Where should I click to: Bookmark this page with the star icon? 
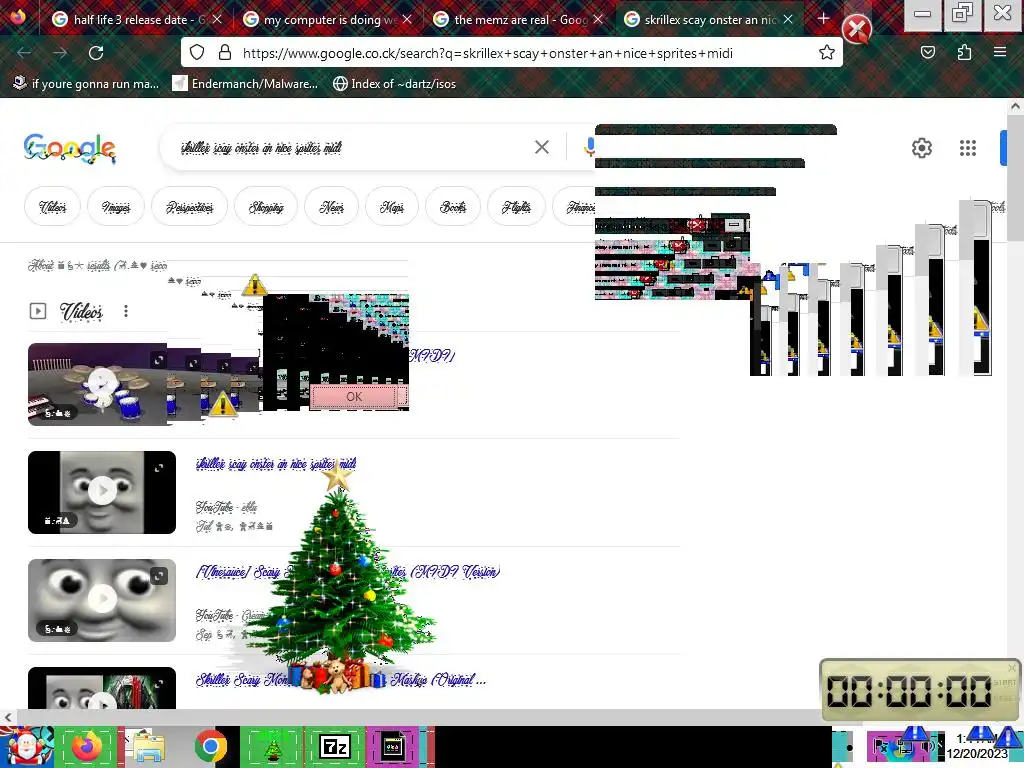click(827, 53)
